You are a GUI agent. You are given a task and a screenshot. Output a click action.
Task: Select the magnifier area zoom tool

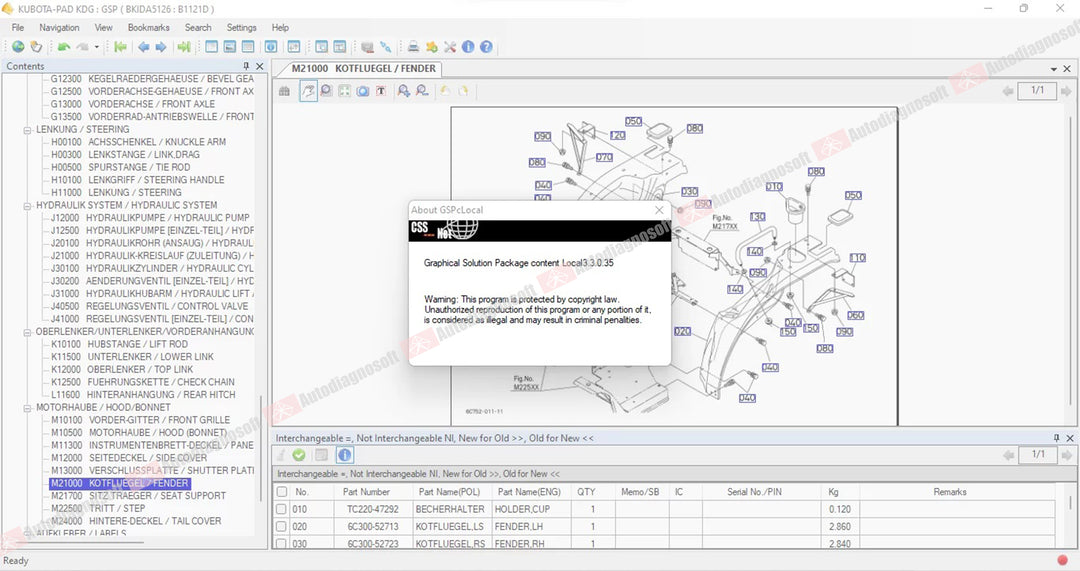(x=326, y=91)
